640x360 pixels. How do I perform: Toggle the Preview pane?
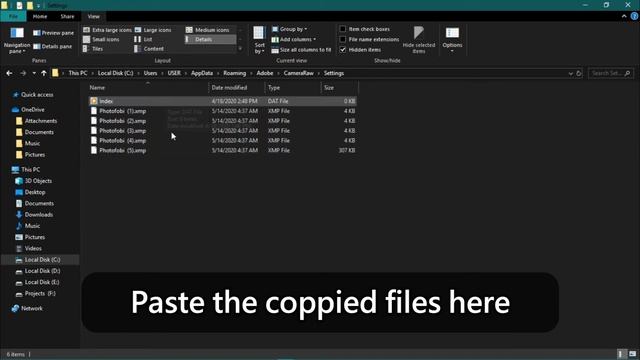(x=53, y=33)
